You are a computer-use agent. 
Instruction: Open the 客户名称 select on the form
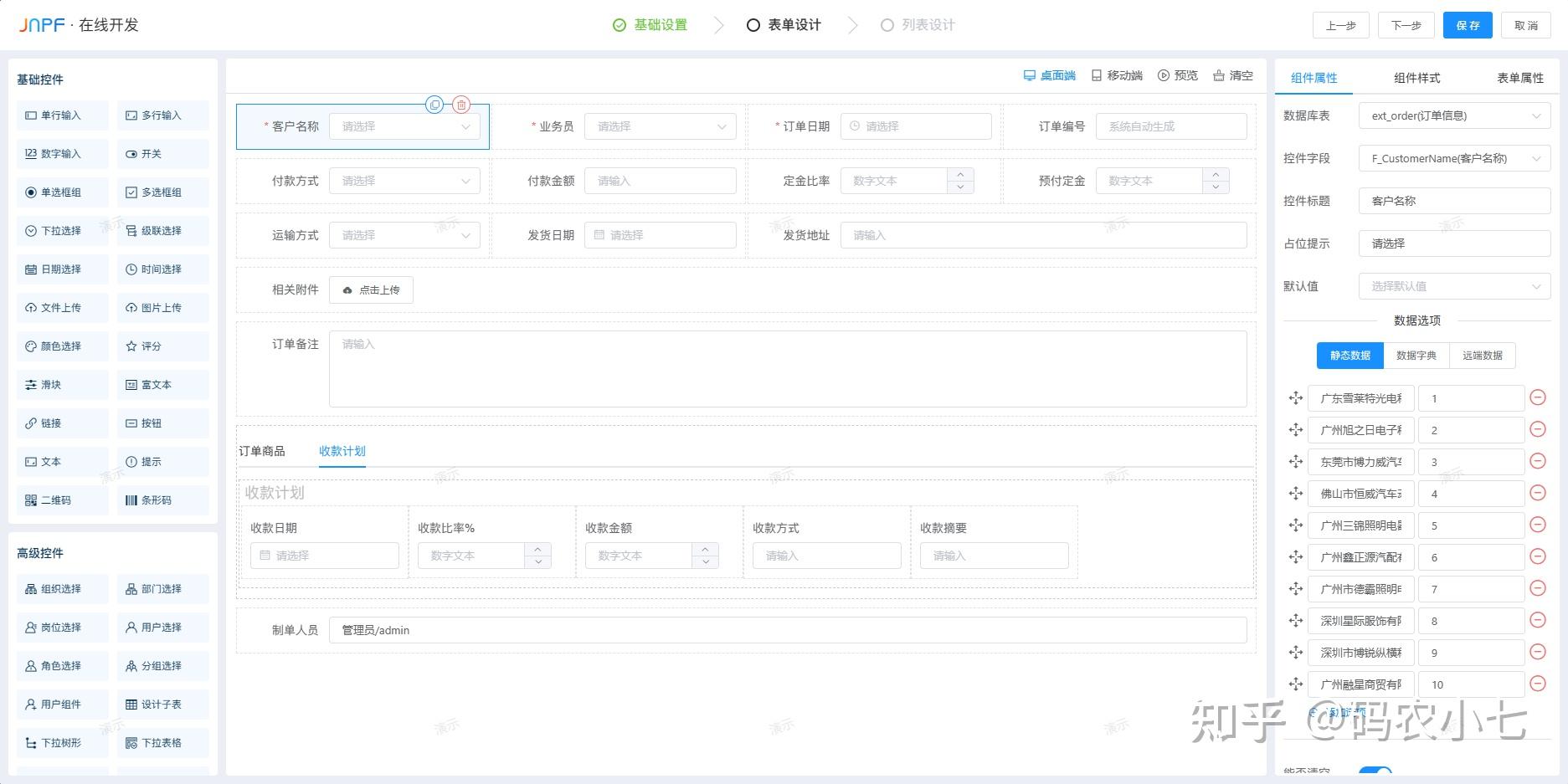(x=405, y=126)
